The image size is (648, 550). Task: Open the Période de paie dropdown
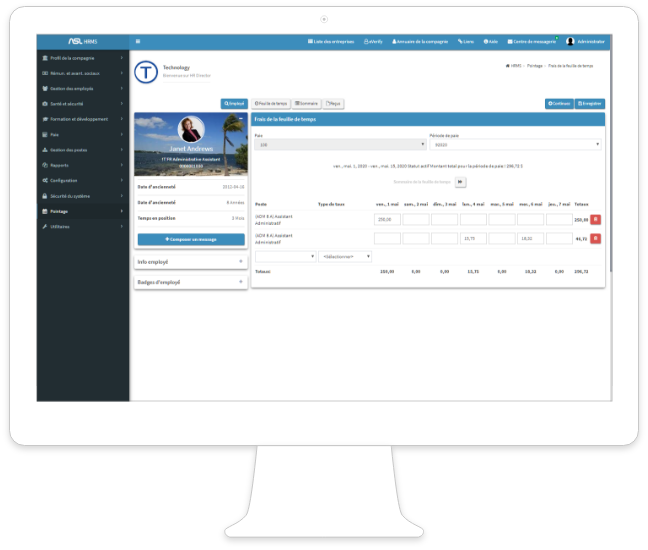(x=514, y=145)
